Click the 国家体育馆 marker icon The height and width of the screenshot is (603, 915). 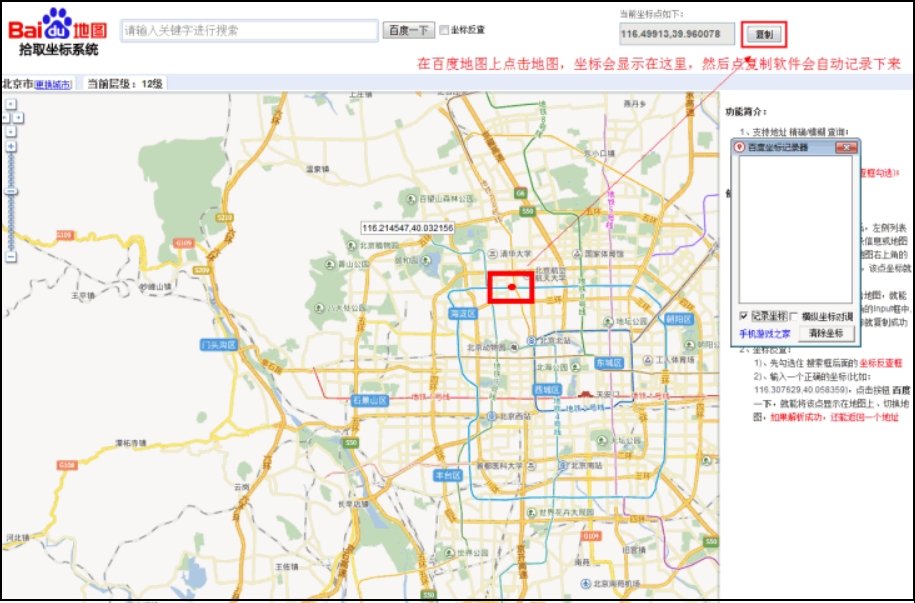[x=577, y=253]
